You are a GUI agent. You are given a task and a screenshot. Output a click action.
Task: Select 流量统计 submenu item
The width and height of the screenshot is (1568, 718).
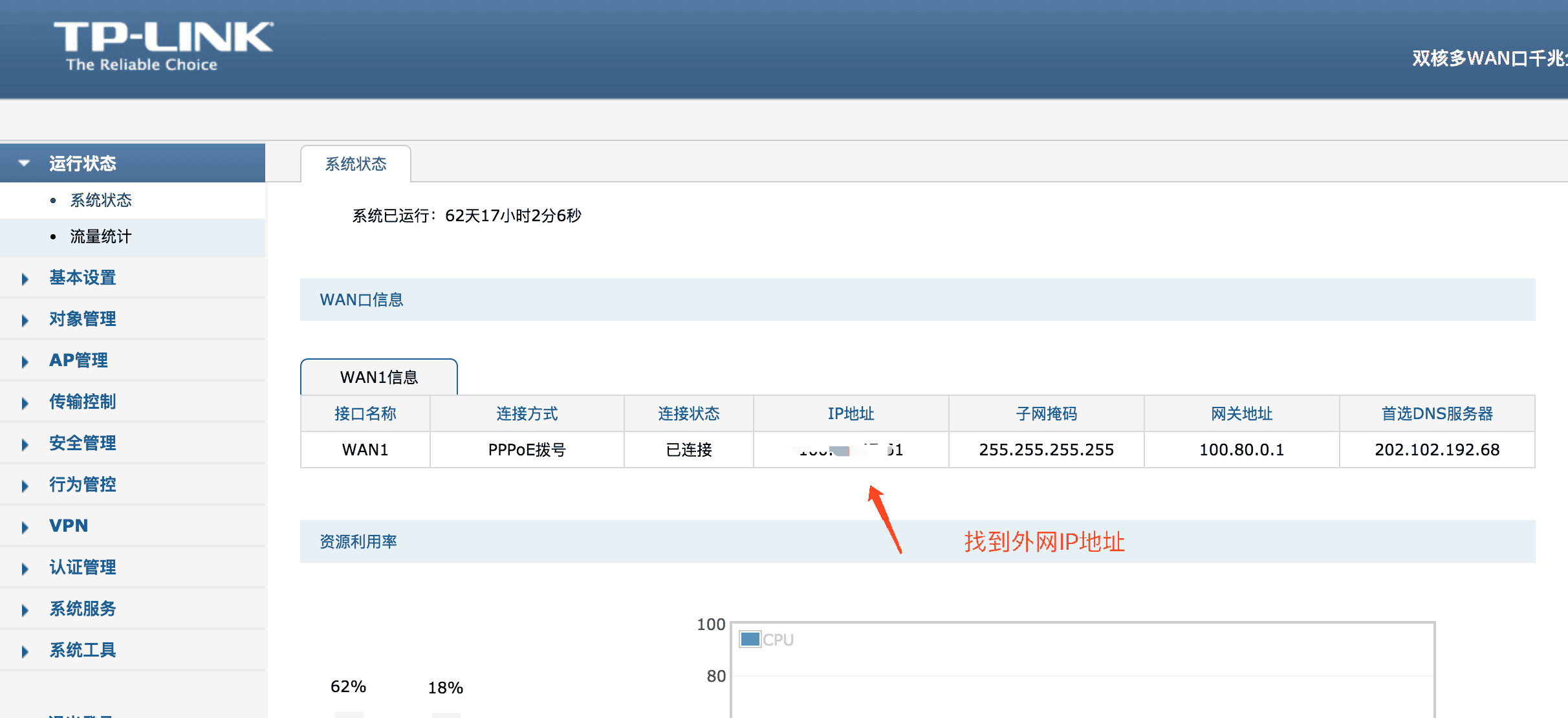click(101, 237)
